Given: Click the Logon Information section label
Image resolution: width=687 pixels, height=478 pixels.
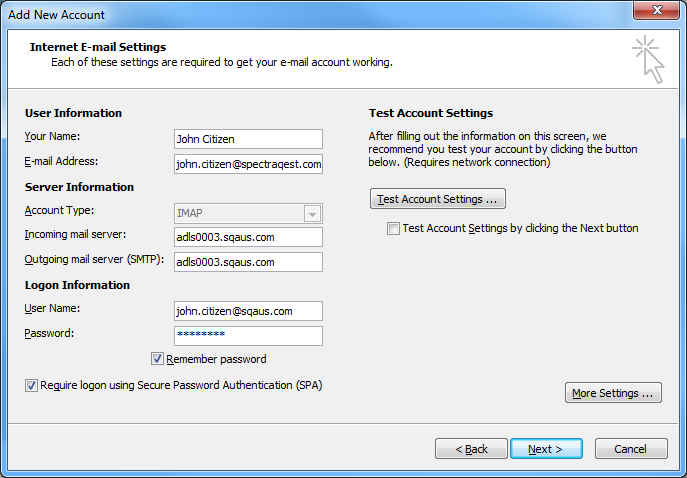Looking at the screenshot, I should click(x=77, y=285).
